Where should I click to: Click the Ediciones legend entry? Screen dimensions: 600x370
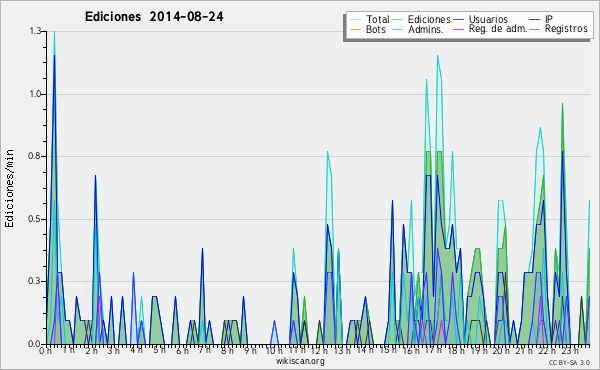[429, 19]
